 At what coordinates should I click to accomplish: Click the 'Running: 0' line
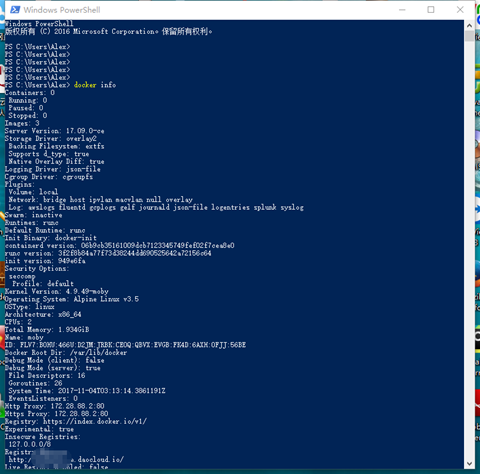28,100
